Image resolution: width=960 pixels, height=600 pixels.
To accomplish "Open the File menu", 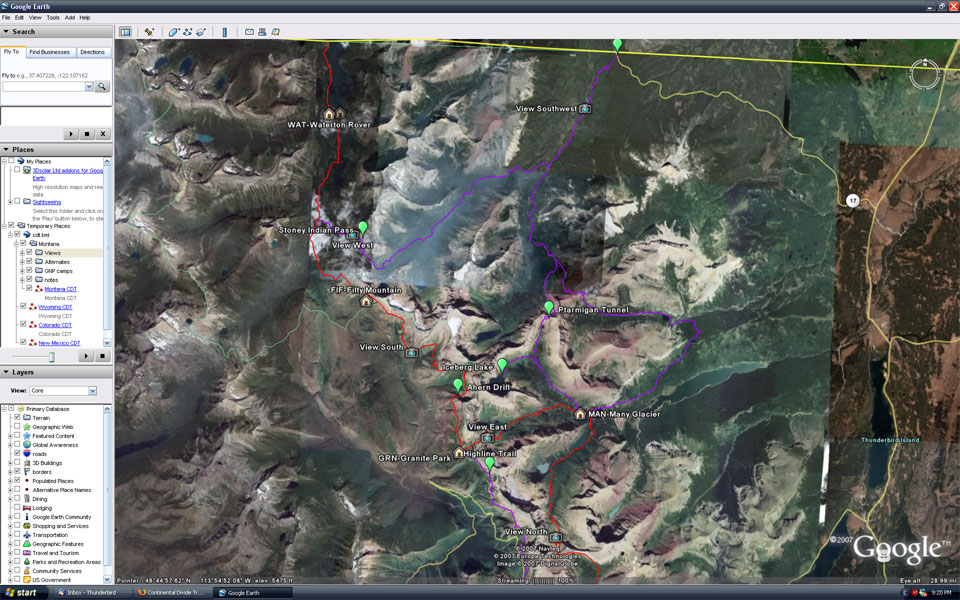I will (x=6, y=18).
